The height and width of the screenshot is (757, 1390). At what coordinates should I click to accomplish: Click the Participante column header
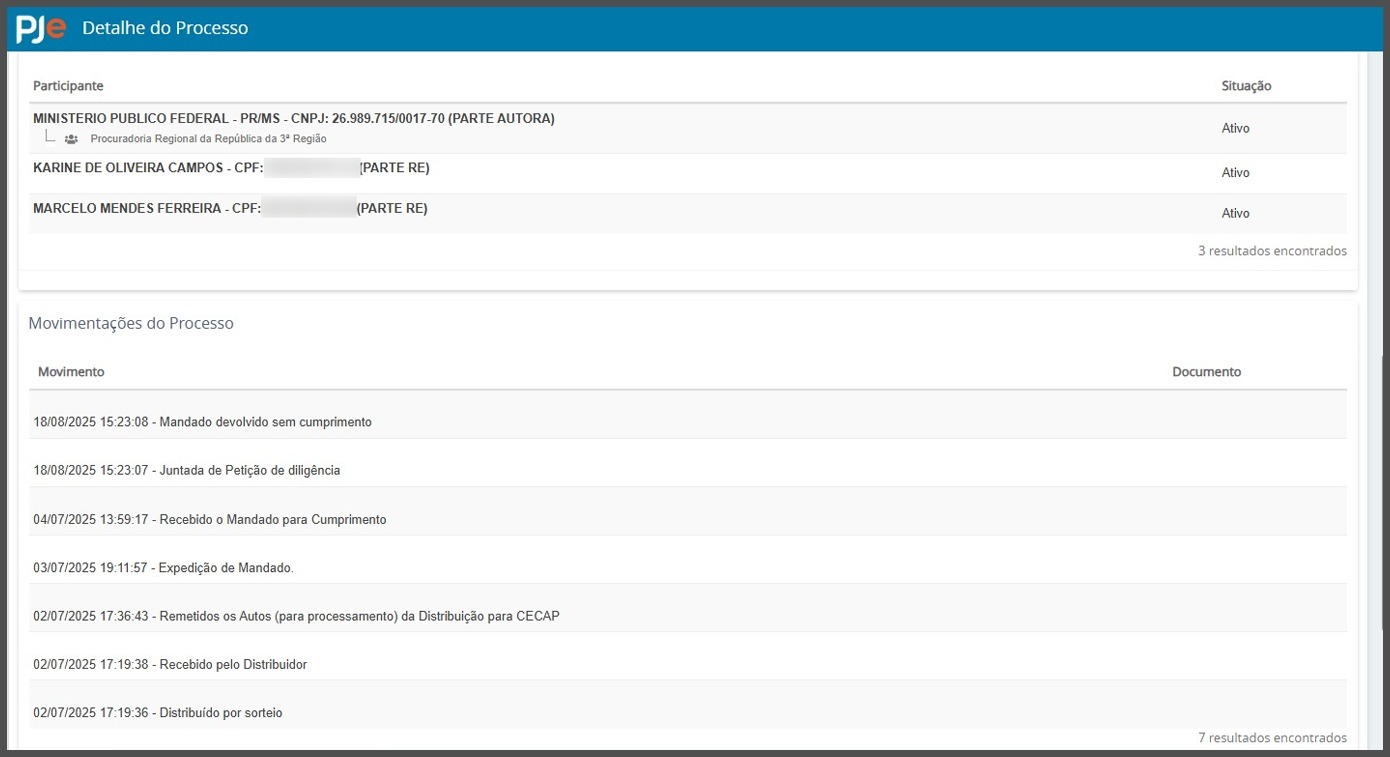click(68, 86)
